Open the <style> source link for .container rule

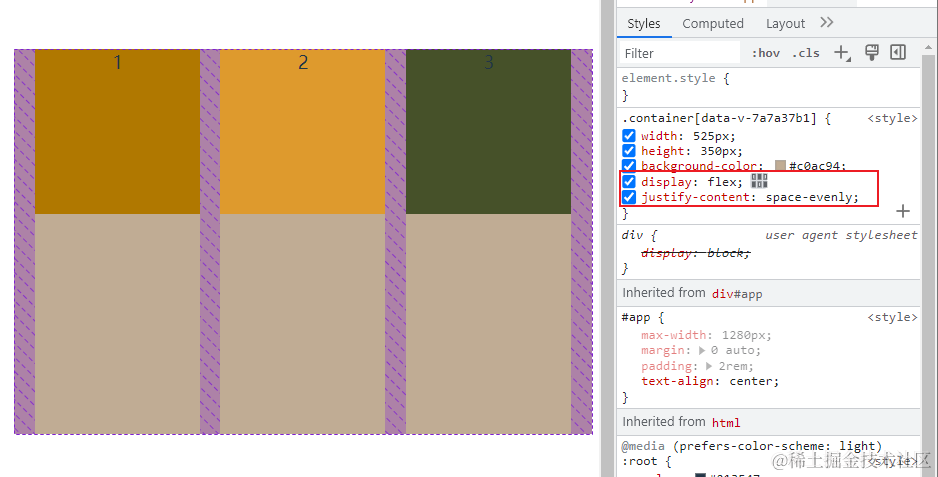click(x=893, y=119)
